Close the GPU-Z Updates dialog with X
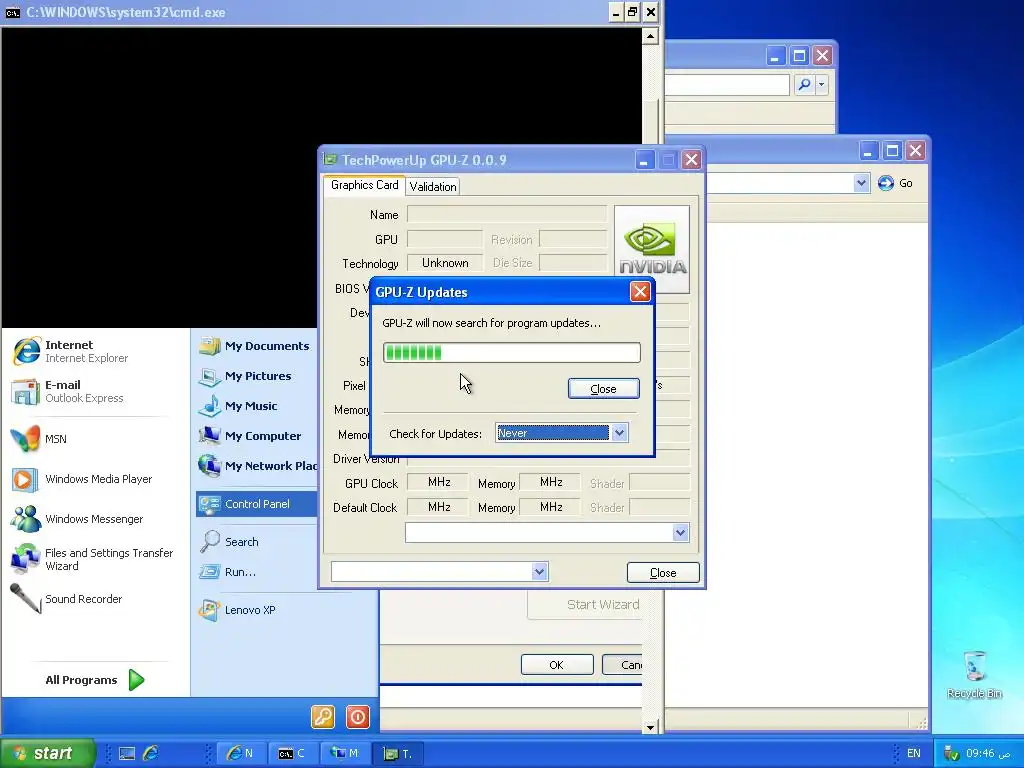 (640, 291)
